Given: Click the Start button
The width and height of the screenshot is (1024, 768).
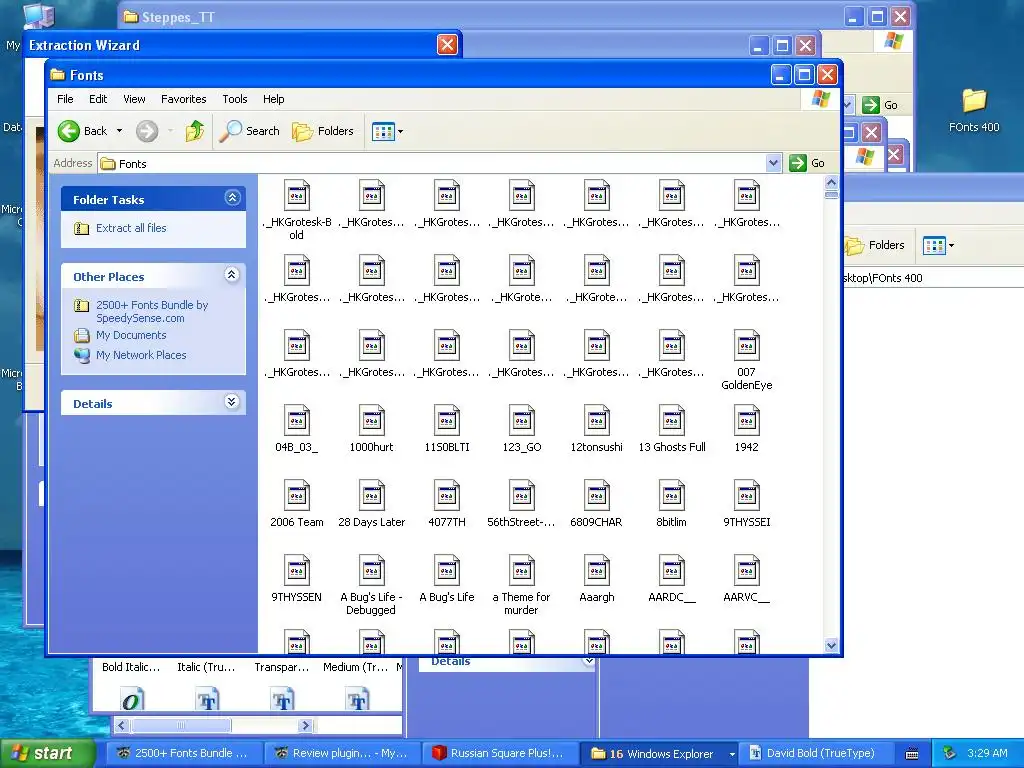Looking at the screenshot, I should click(47, 753).
